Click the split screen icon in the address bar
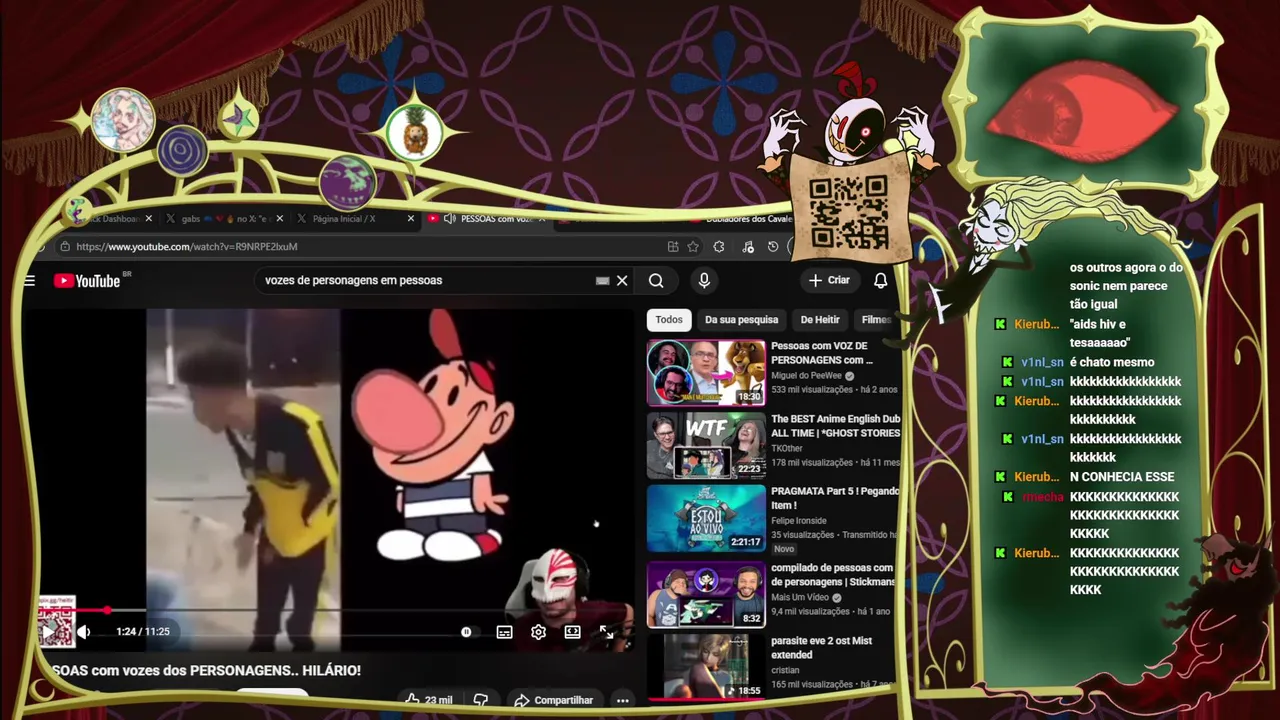This screenshot has height=720, width=1280. 673,247
